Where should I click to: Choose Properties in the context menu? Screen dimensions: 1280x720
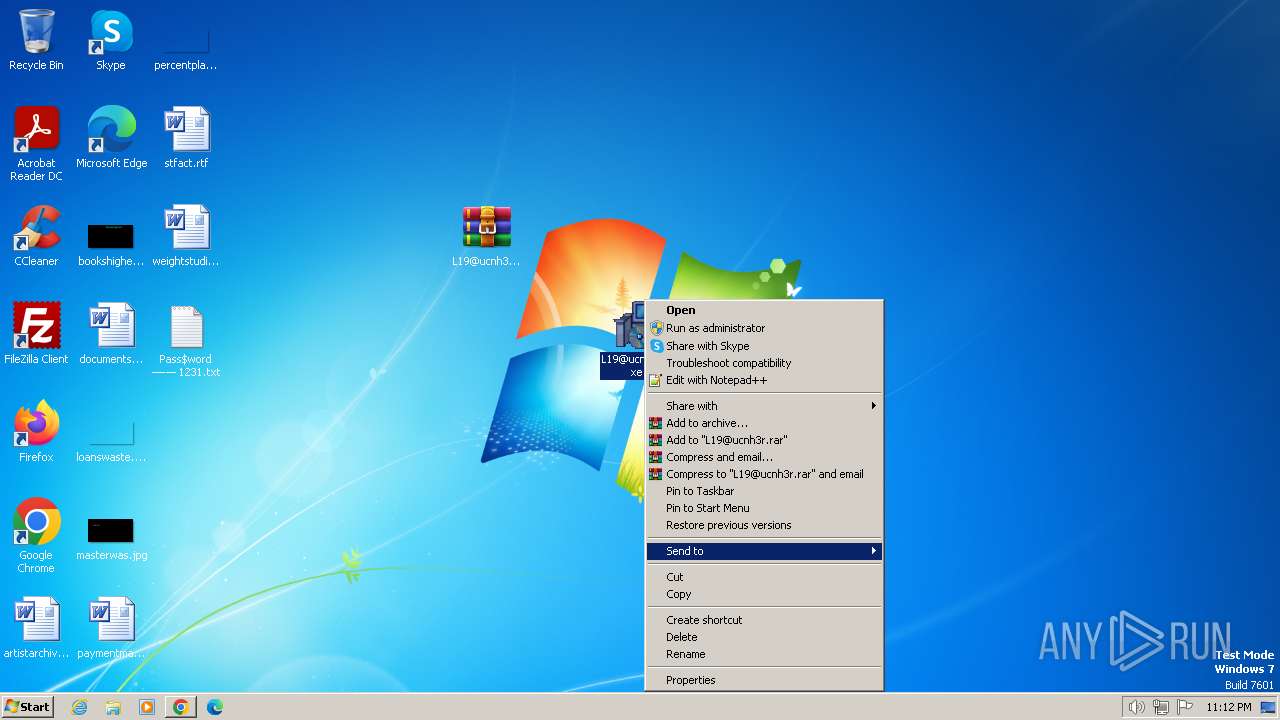pyautogui.click(x=764, y=680)
